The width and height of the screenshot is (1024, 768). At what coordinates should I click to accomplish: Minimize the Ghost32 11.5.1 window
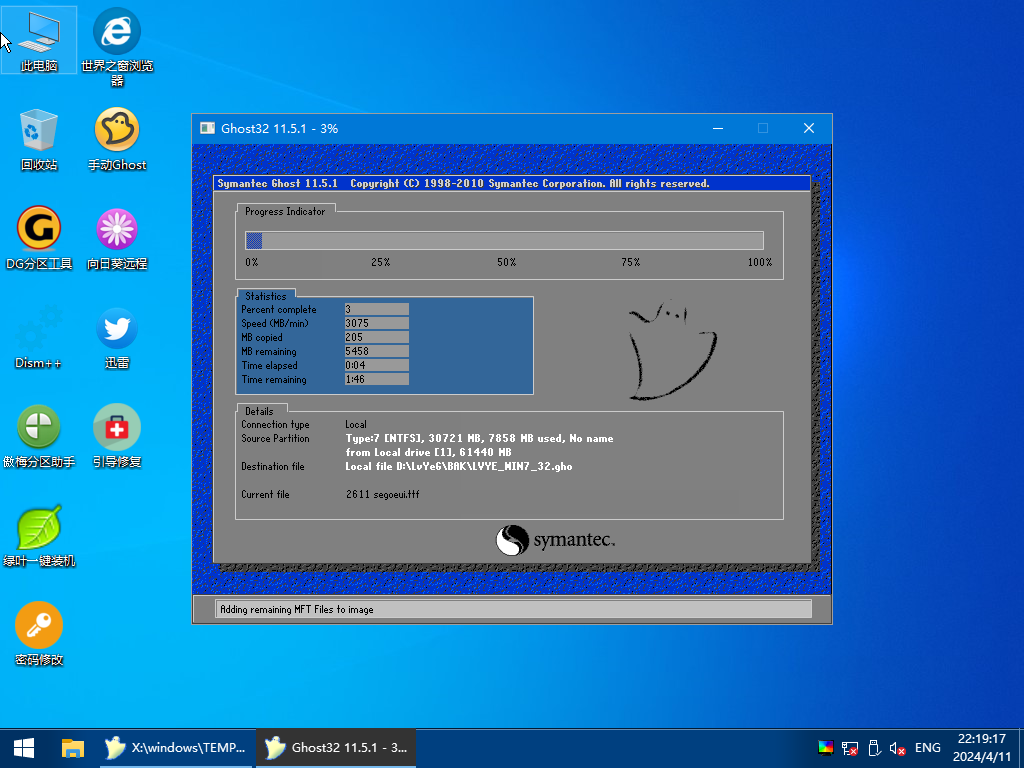pyautogui.click(x=718, y=128)
